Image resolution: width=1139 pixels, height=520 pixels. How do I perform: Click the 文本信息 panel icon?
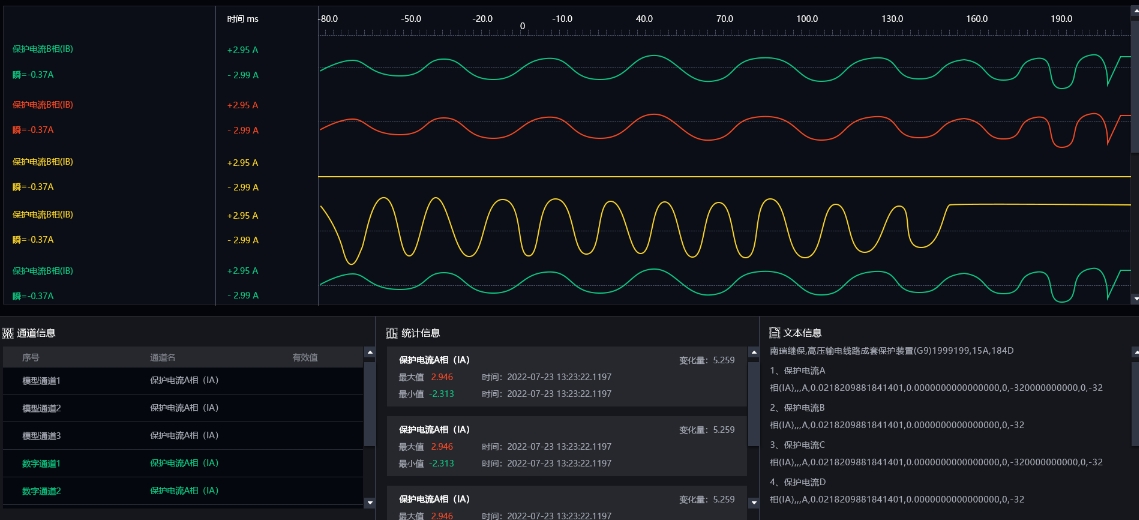[x=775, y=333]
